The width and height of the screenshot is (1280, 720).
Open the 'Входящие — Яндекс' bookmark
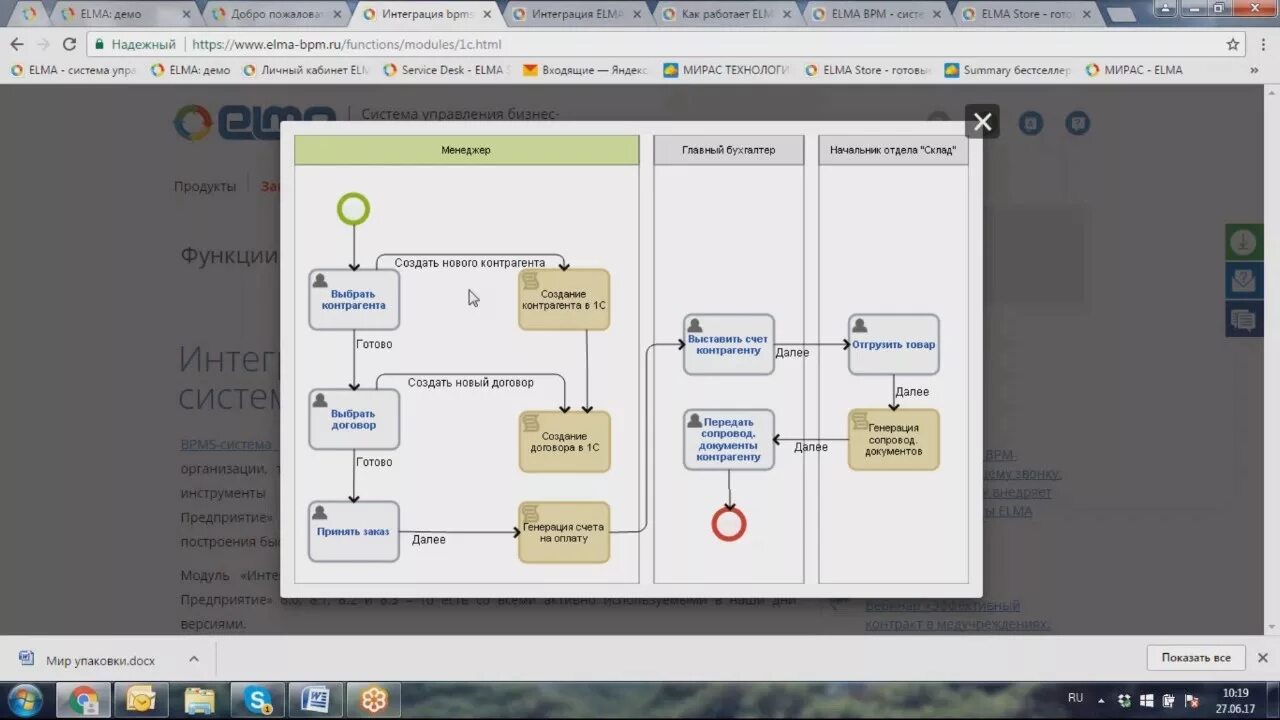pyautogui.click(x=586, y=70)
